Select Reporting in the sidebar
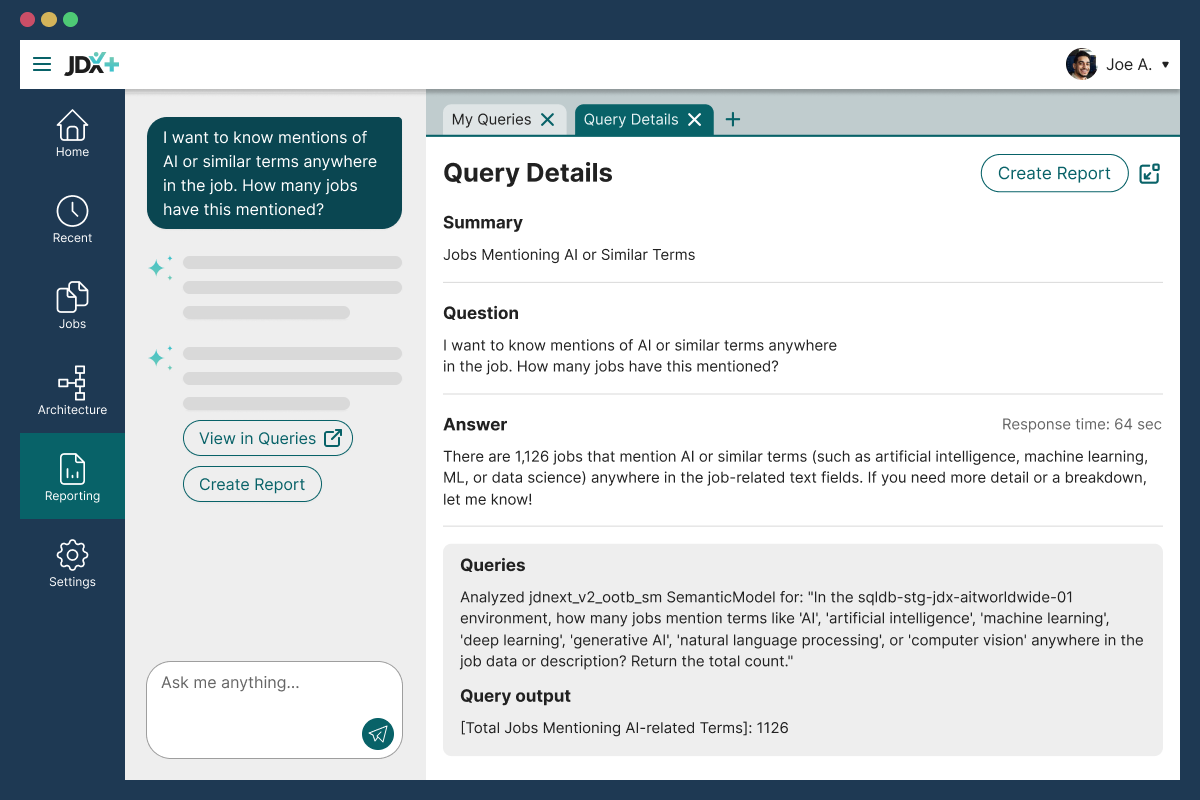The image size is (1200, 800). [72, 476]
